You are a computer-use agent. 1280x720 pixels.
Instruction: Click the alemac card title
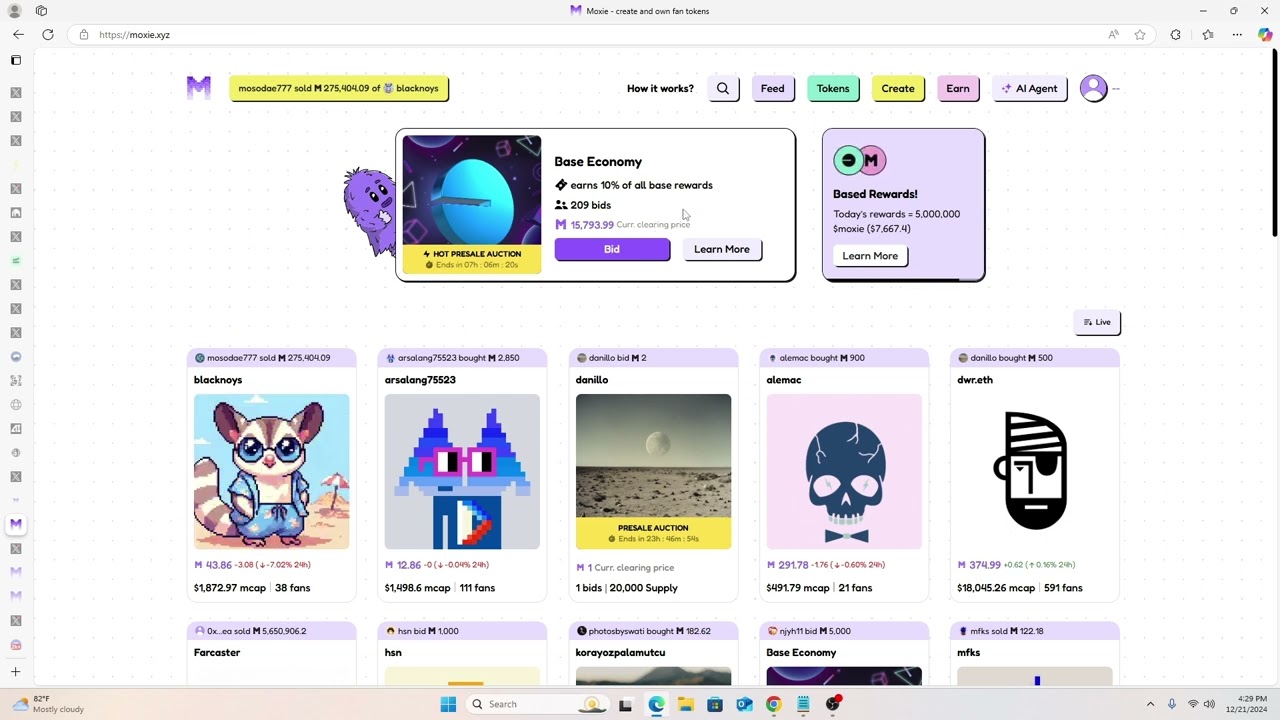(784, 380)
